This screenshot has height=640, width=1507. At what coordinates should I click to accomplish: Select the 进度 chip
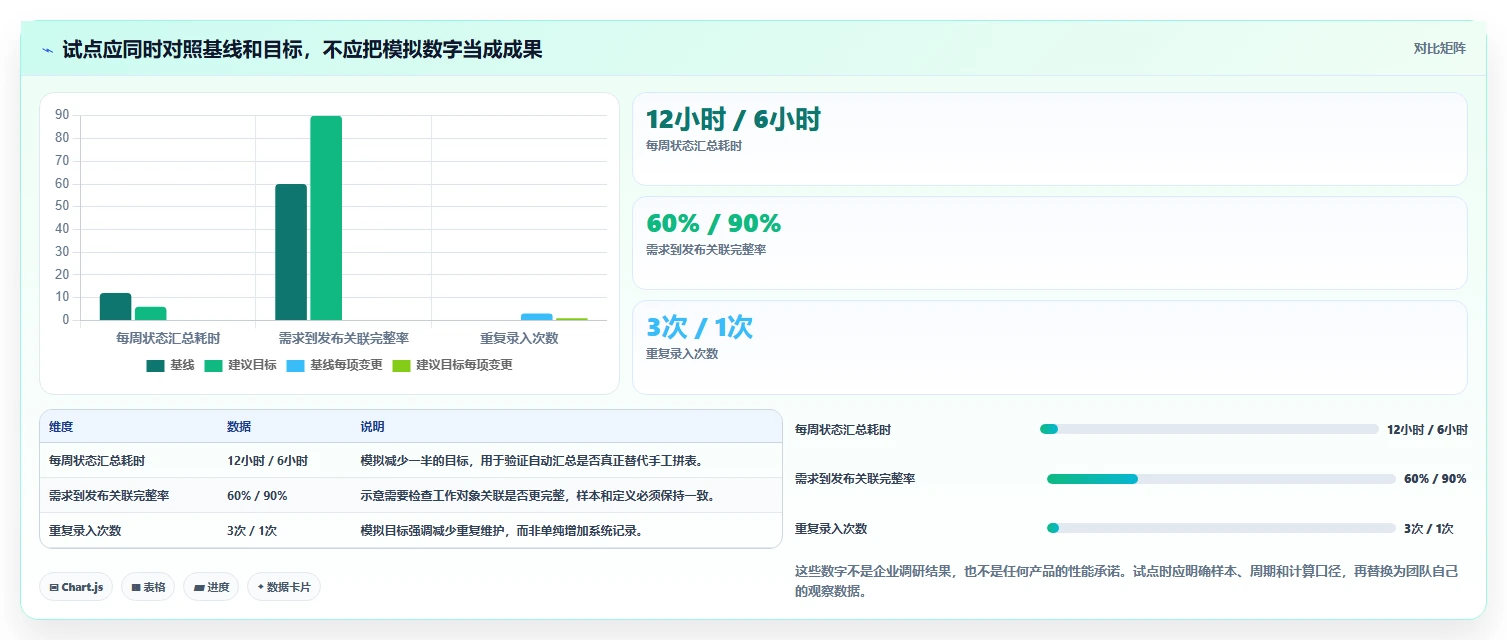[x=211, y=587]
